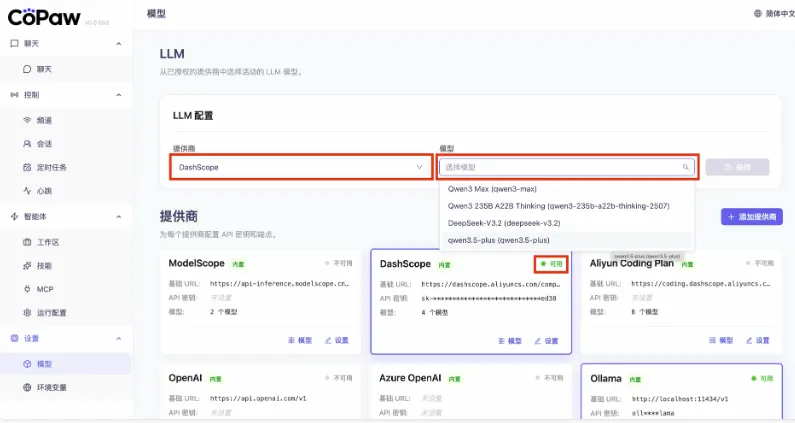Click the briefcase icon beside 工作区
Image resolution: width=795 pixels, height=423 pixels.
(x=27, y=242)
